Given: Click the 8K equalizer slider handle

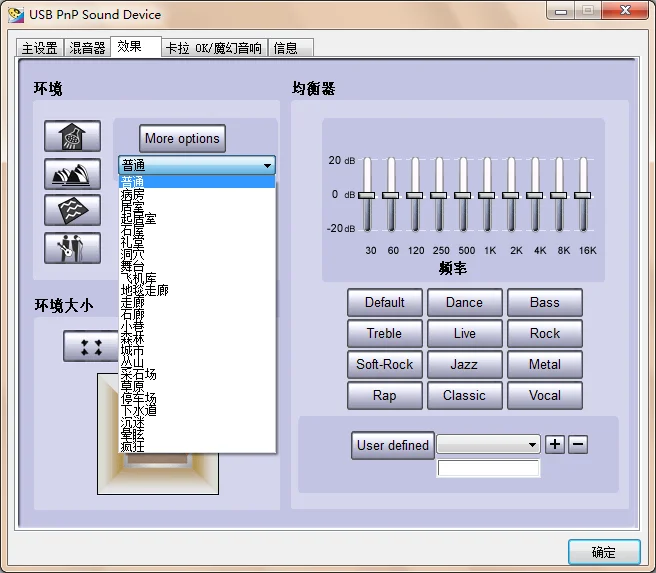Looking at the screenshot, I should [559, 195].
